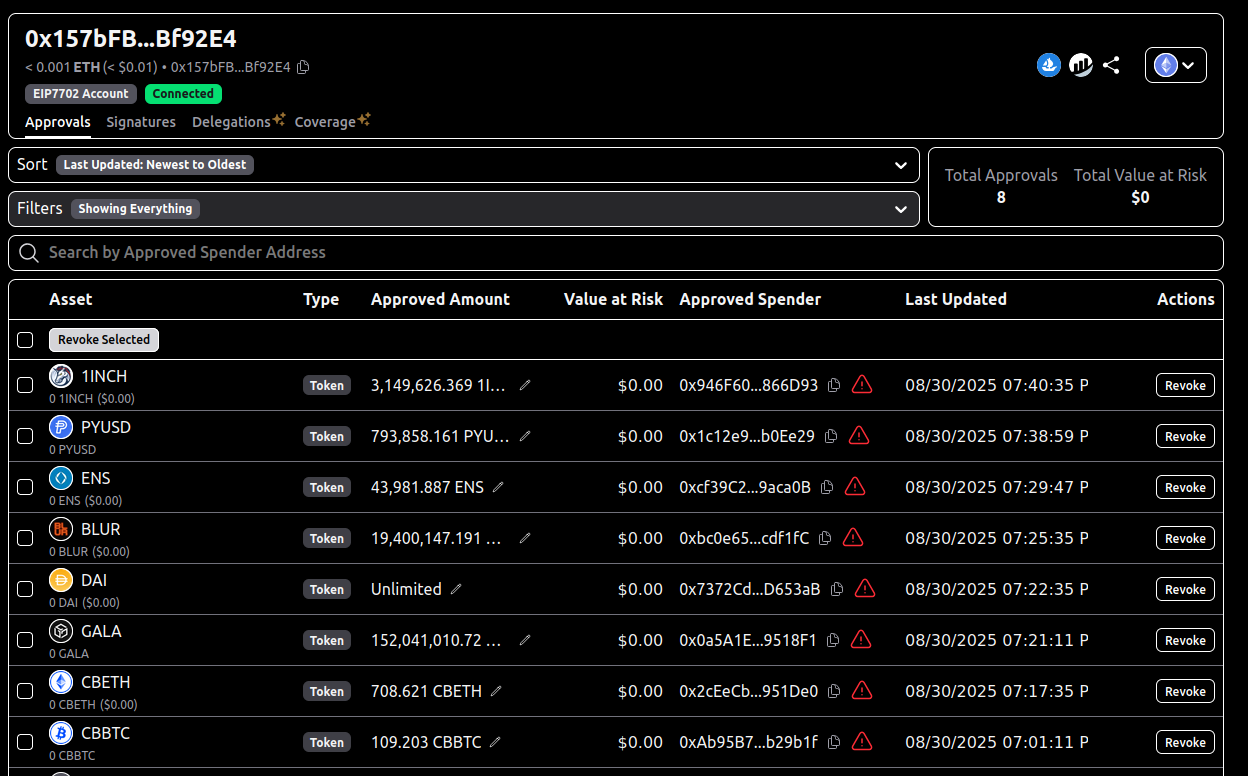Click the Etherscan block explorer icon
Viewport: 1248px width, 776px height.
click(x=1081, y=65)
